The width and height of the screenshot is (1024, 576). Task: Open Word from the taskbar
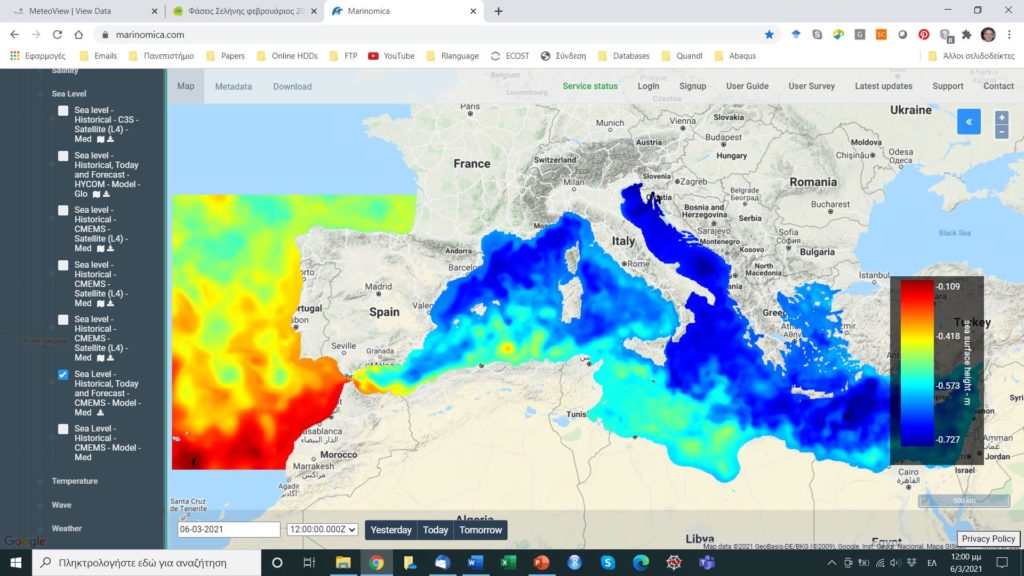pos(475,562)
